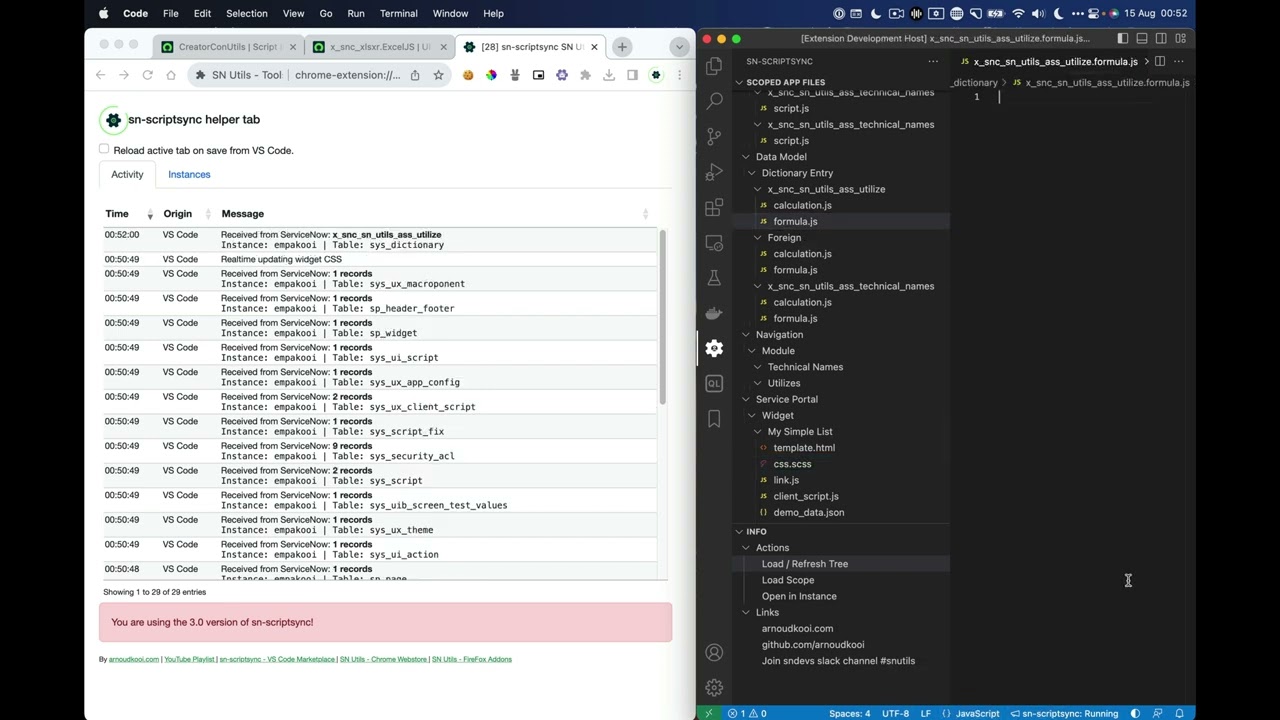Switch to the Instances tab

click(189, 174)
